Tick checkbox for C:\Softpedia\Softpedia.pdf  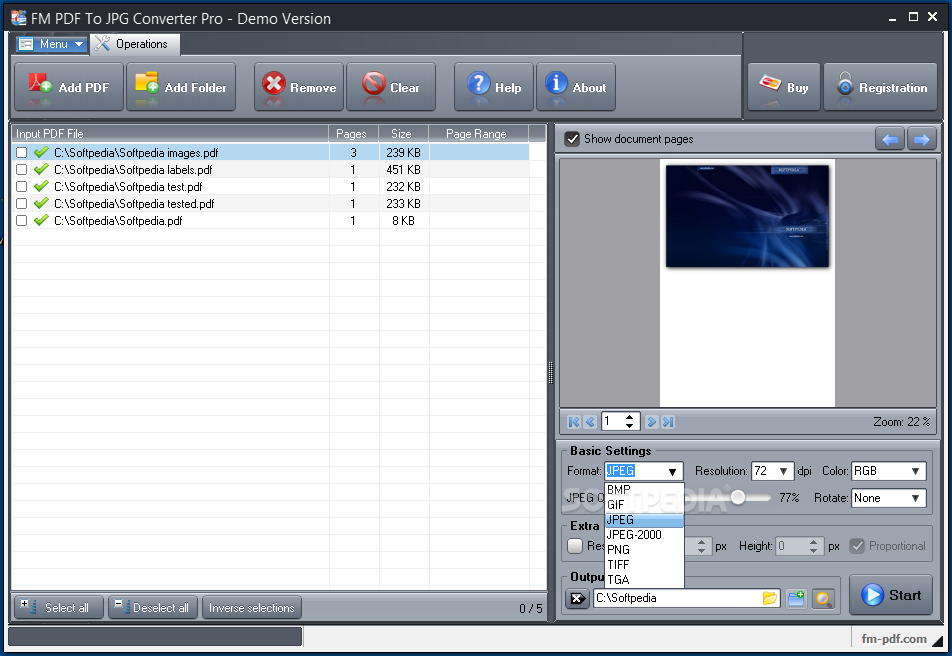click(21, 220)
